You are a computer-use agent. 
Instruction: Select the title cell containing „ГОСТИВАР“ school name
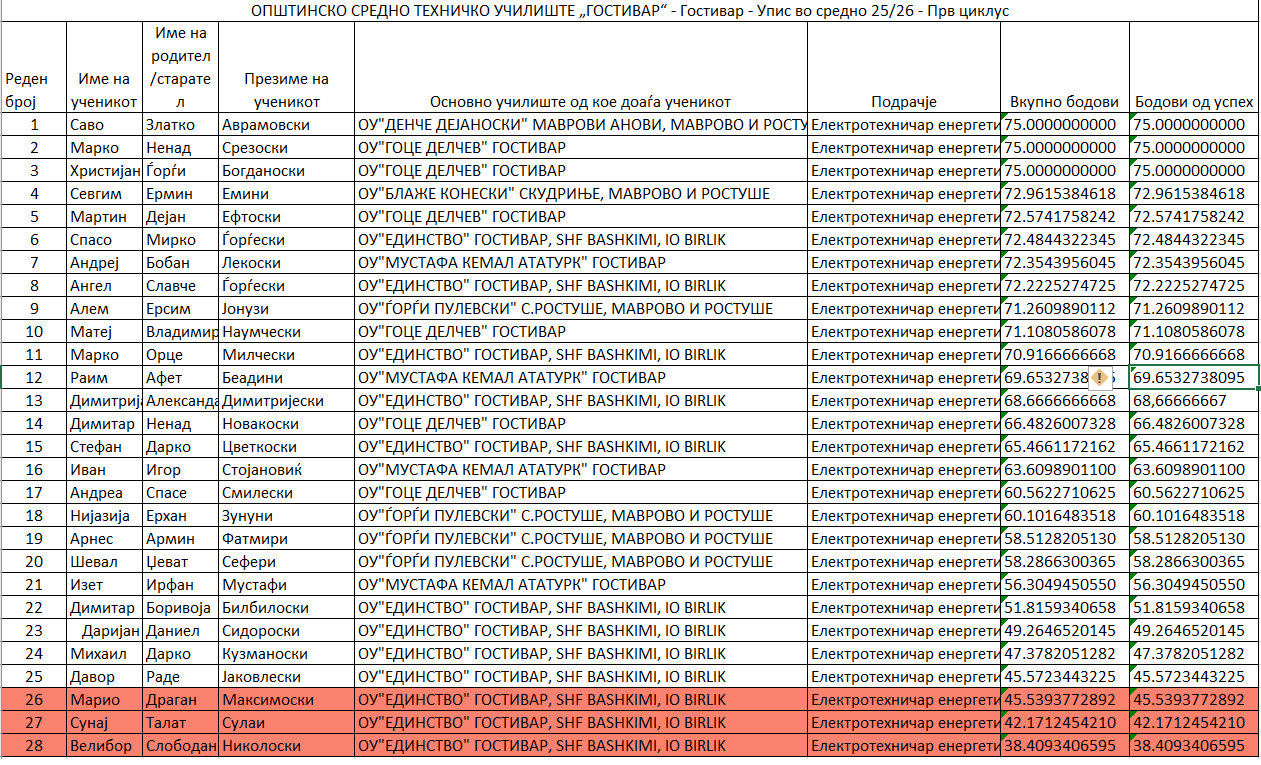point(630,11)
